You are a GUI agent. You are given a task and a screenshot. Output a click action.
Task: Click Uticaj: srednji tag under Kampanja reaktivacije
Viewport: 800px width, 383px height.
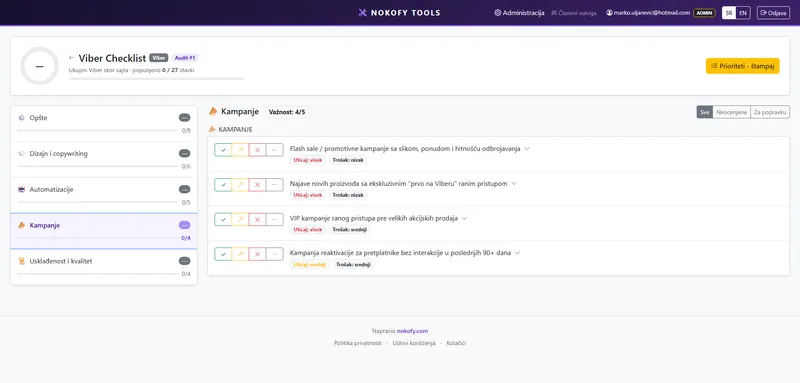click(x=310, y=265)
